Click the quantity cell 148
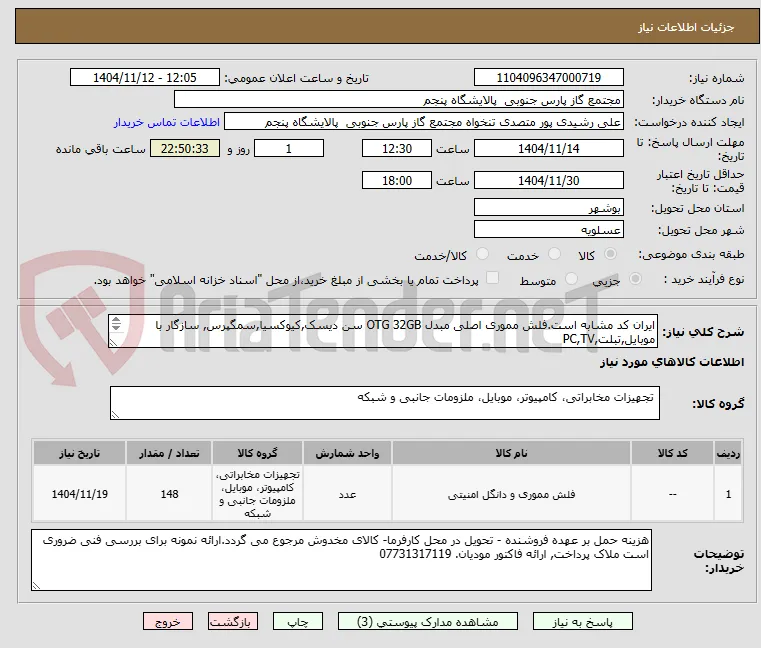Image resolution: width=761 pixels, height=648 pixels. [169, 494]
